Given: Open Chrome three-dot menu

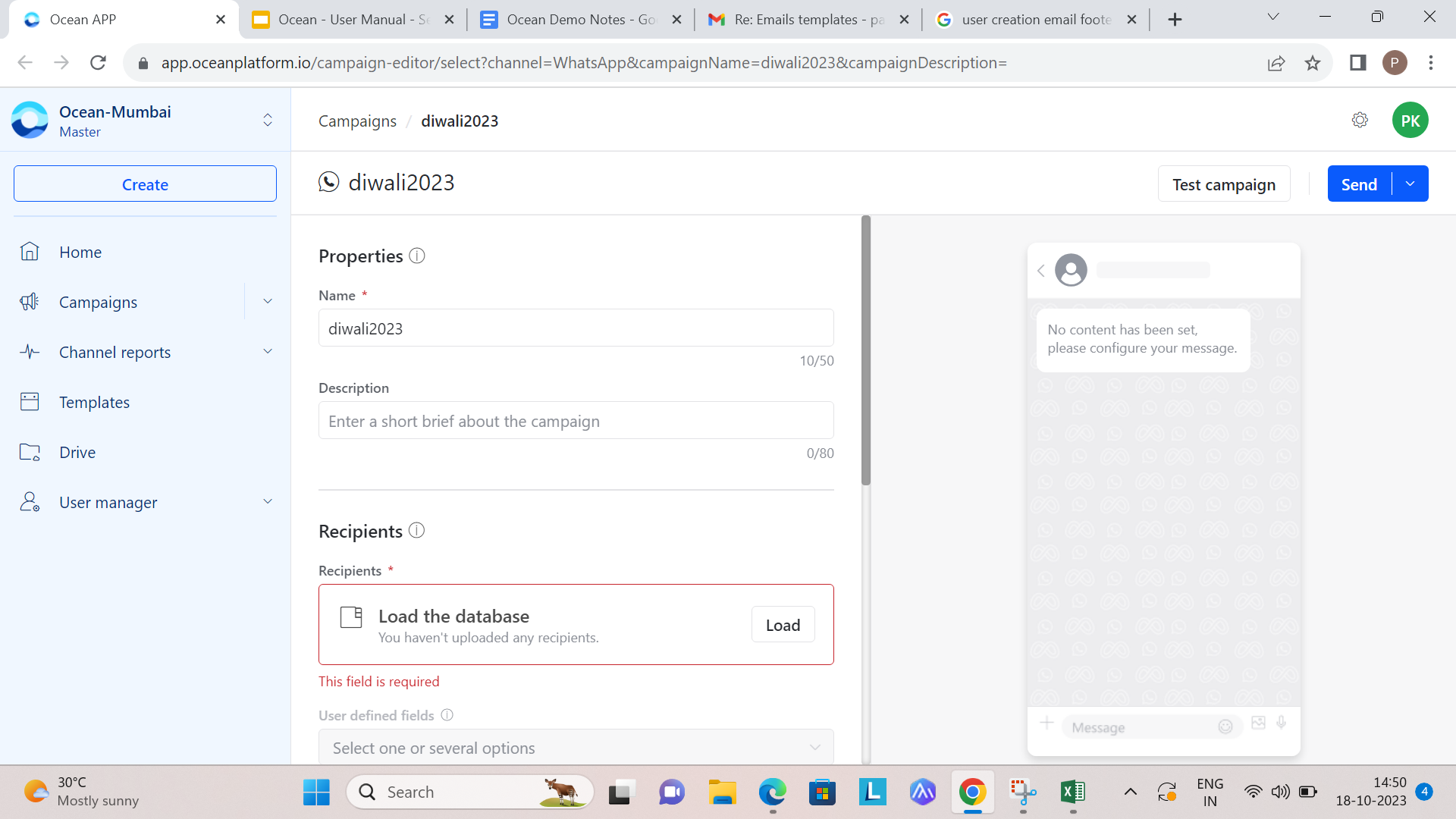Looking at the screenshot, I should tap(1431, 62).
